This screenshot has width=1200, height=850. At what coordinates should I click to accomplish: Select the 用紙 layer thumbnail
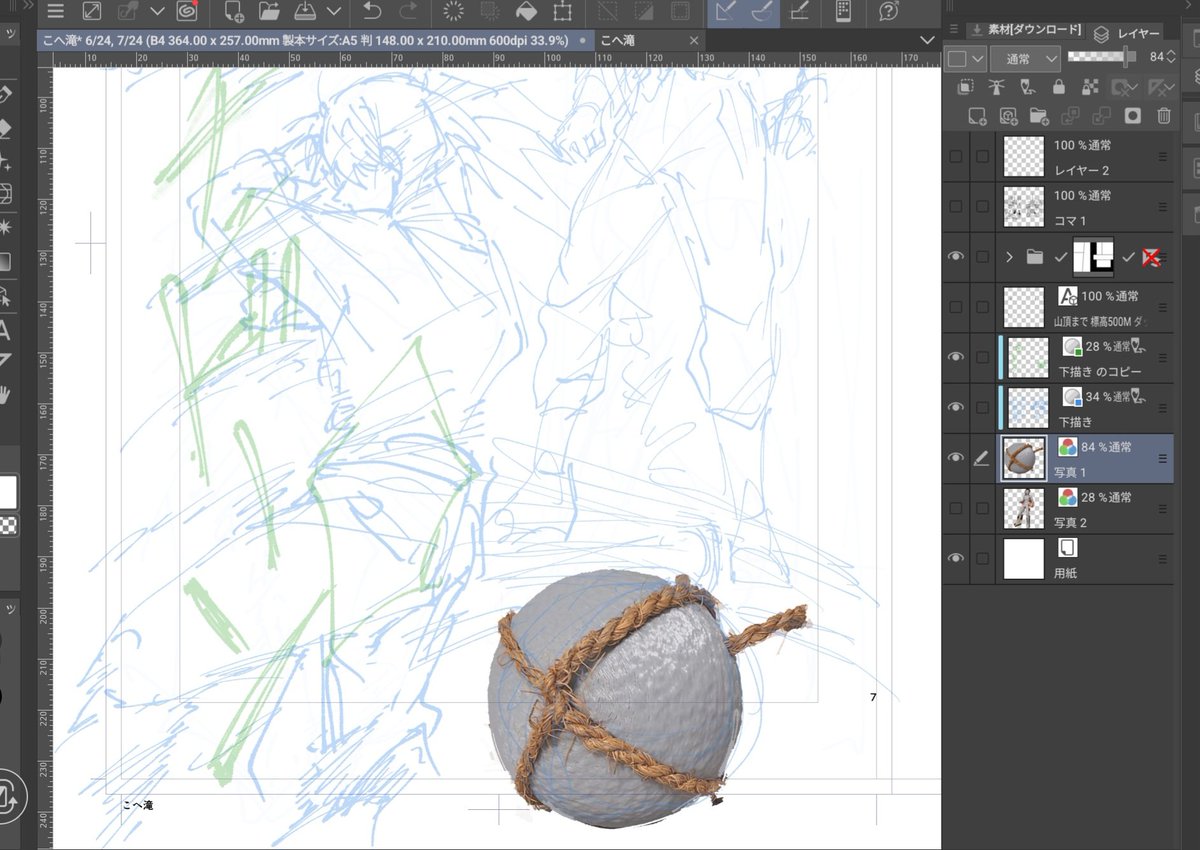click(1024, 558)
